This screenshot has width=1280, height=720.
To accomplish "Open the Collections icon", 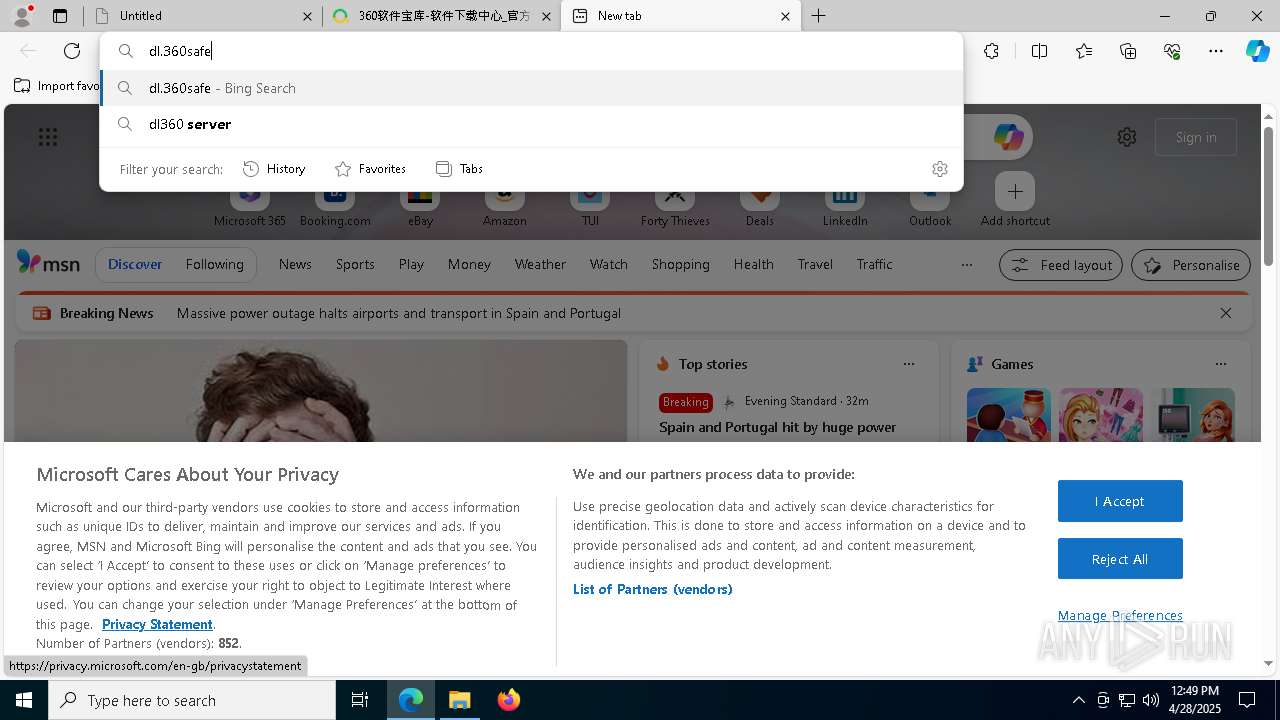I will 1128,51.
